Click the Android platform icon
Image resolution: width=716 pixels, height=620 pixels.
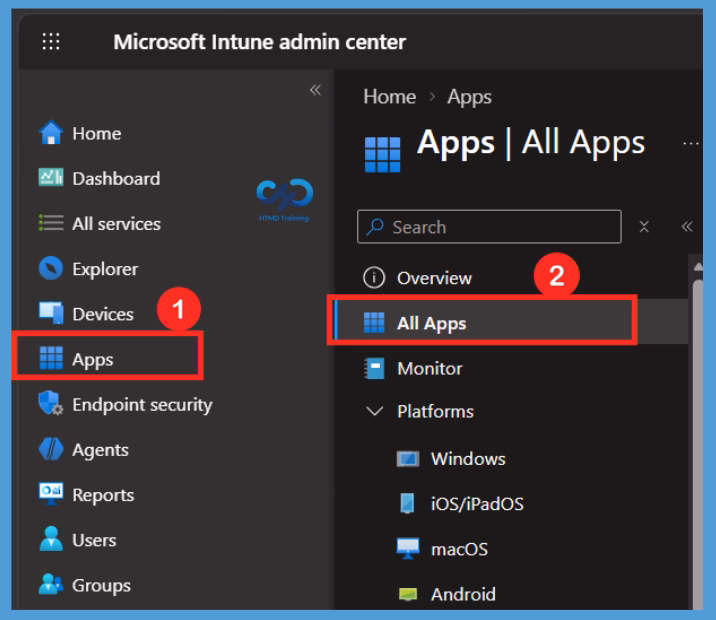(x=407, y=594)
